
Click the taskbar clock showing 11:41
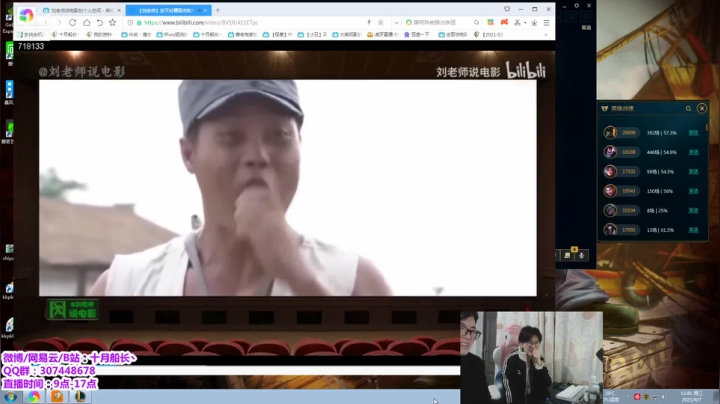pos(691,397)
